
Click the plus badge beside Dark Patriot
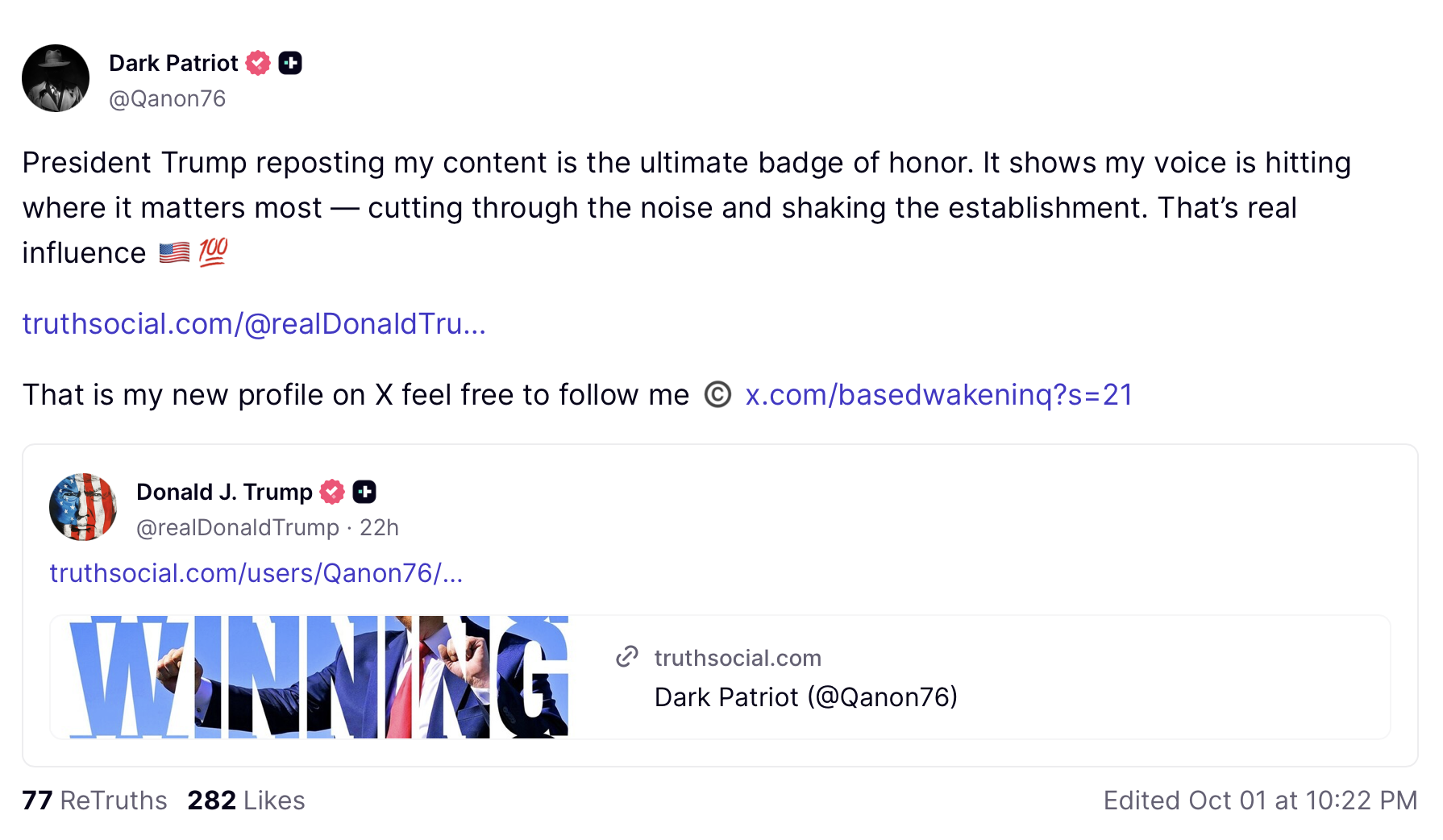pyautogui.click(x=290, y=63)
